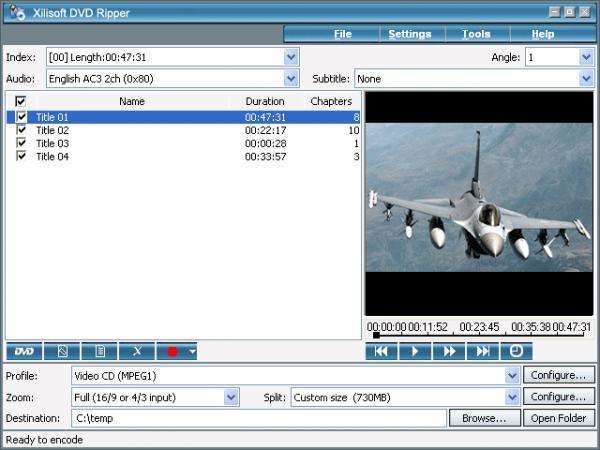The image size is (600, 450).
Task: Expand the Zoom dropdown
Action: pyautogui.click(x=231, y=397)
